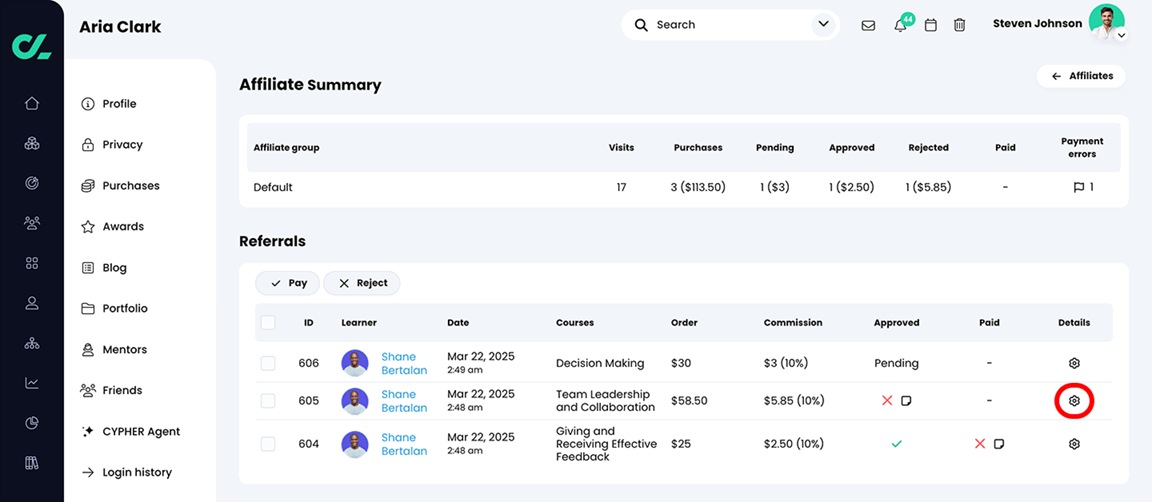This screenshot has height=502, width=1152.
Task: Open the Portfolio menu item
Action: [x=114, y=309]
